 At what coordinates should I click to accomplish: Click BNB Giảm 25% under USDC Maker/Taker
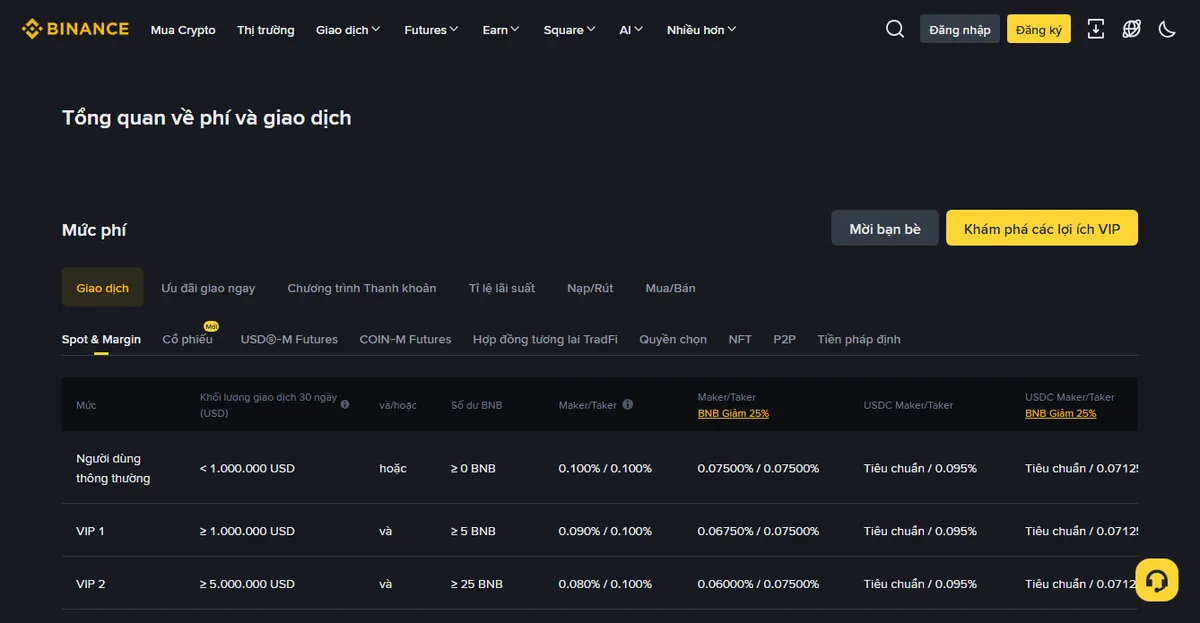coord(1060,413)
